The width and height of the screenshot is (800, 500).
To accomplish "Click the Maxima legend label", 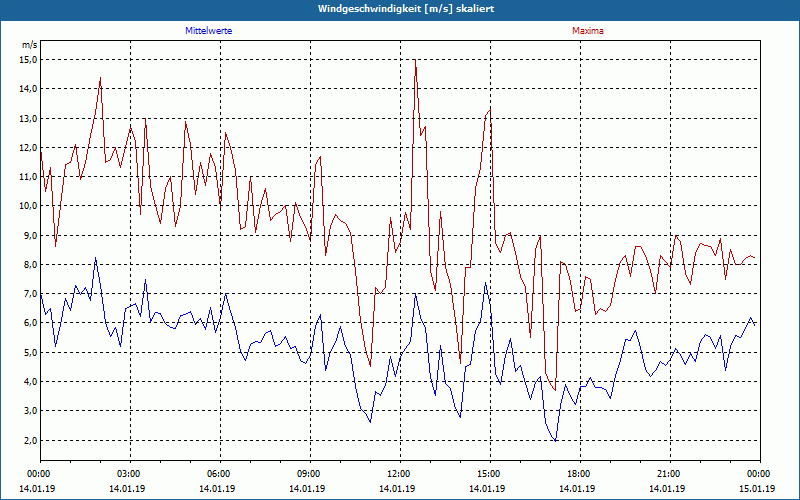I will pyautogui.click(x=588, y=31).
